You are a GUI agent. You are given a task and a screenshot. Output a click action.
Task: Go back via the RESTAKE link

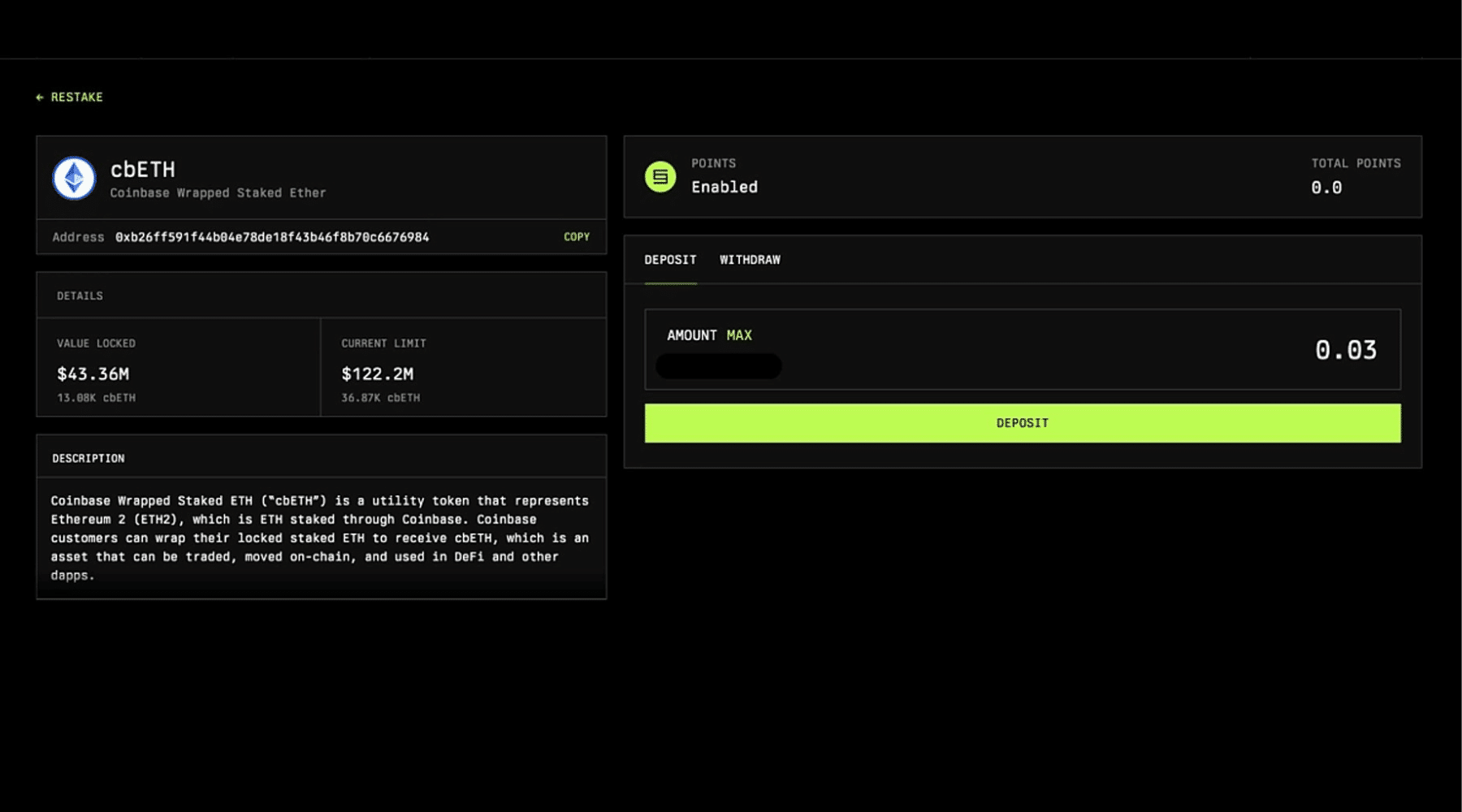pos(70,97)
